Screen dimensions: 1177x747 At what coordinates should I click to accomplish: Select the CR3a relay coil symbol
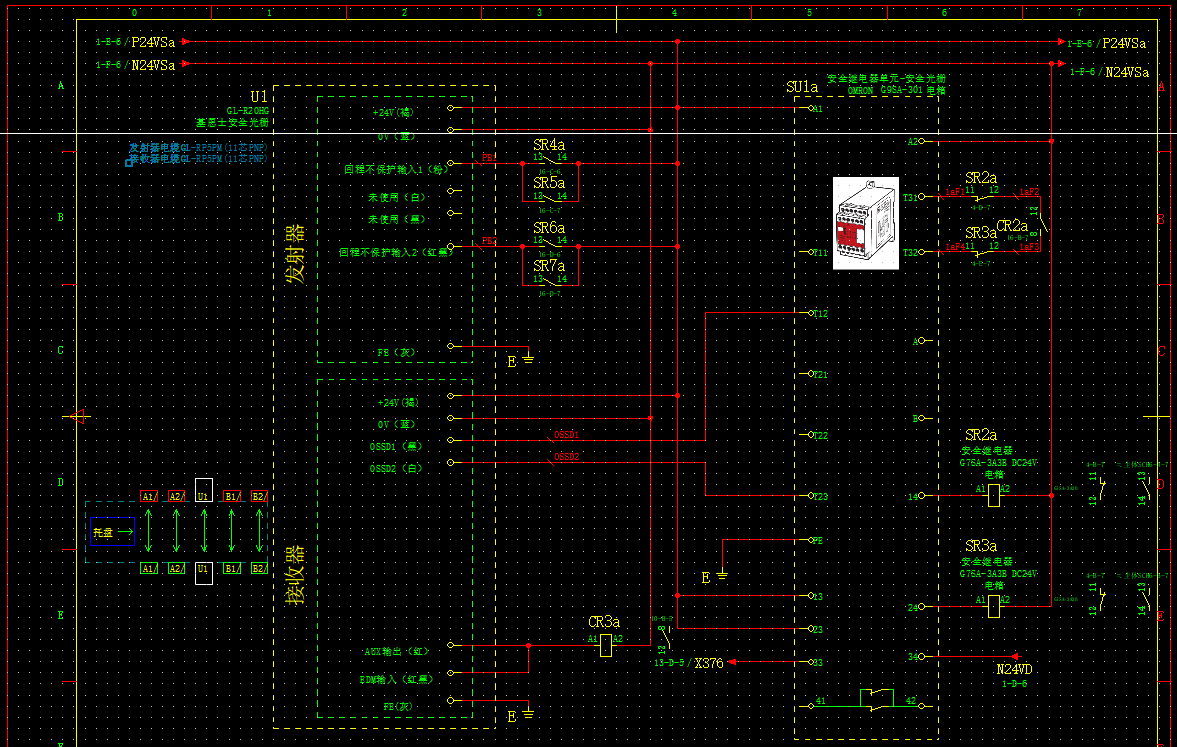[x=605, y=645]
